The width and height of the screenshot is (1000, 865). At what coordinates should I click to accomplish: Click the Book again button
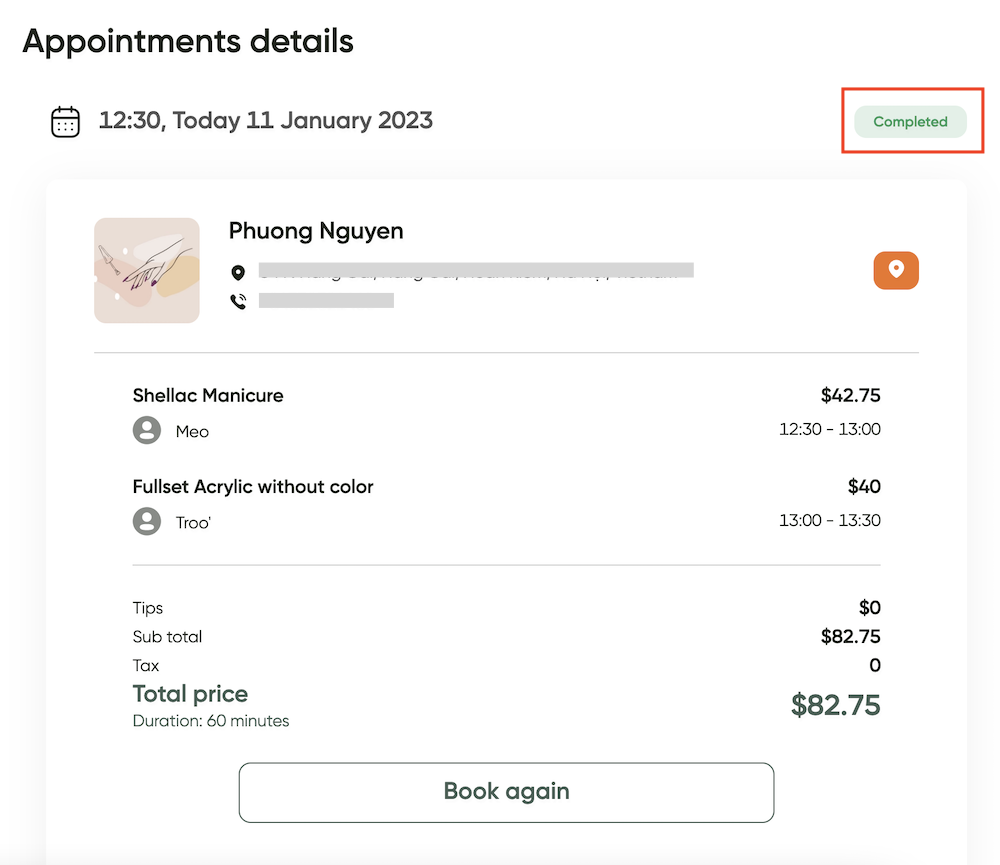506,792
